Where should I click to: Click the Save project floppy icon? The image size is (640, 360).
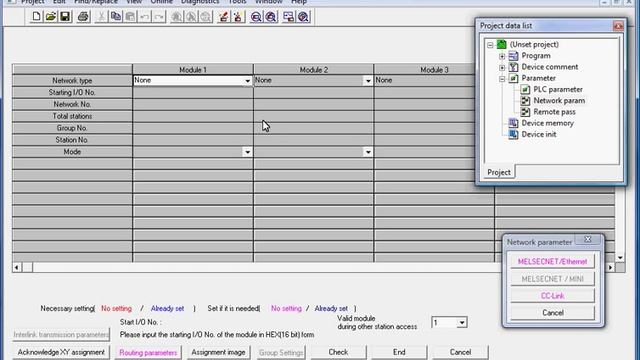tap(65, 17)
